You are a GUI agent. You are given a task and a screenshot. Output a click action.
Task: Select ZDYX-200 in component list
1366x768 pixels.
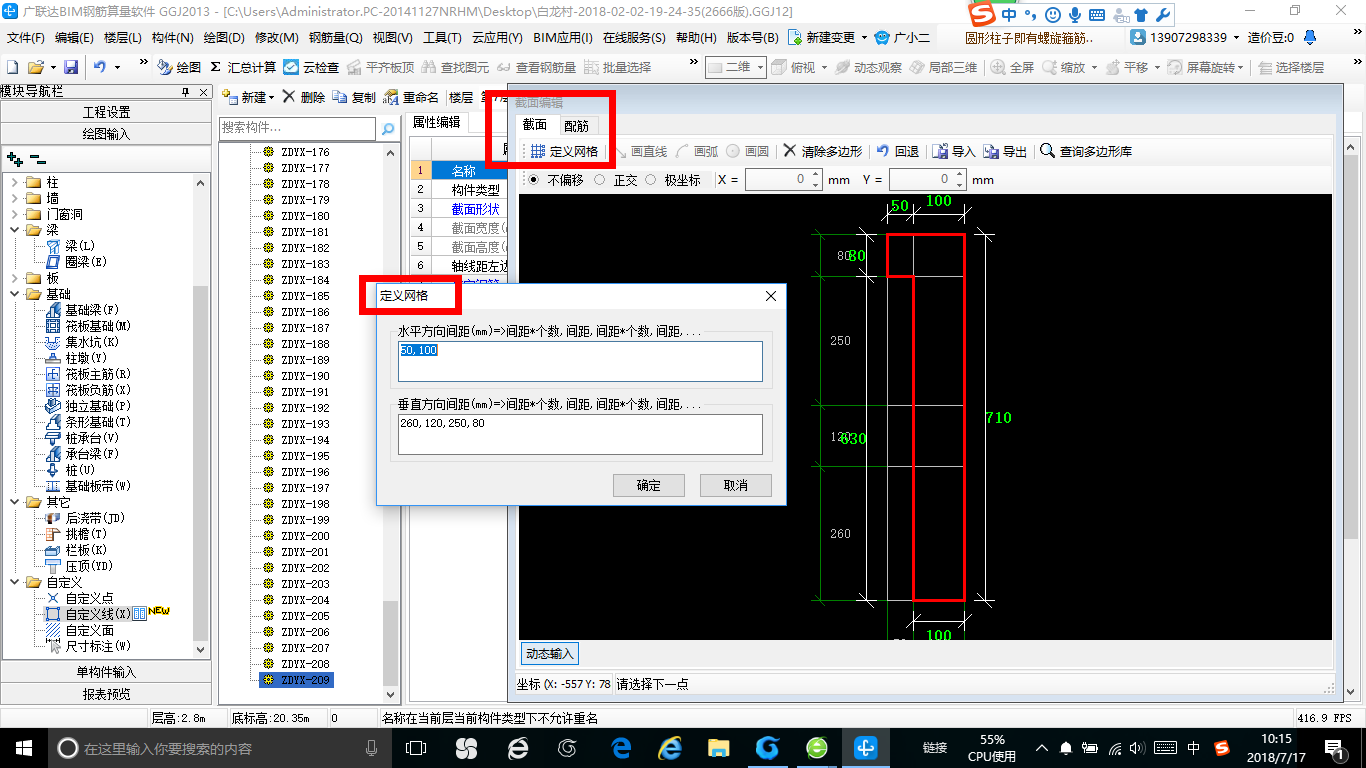(305, 536)
